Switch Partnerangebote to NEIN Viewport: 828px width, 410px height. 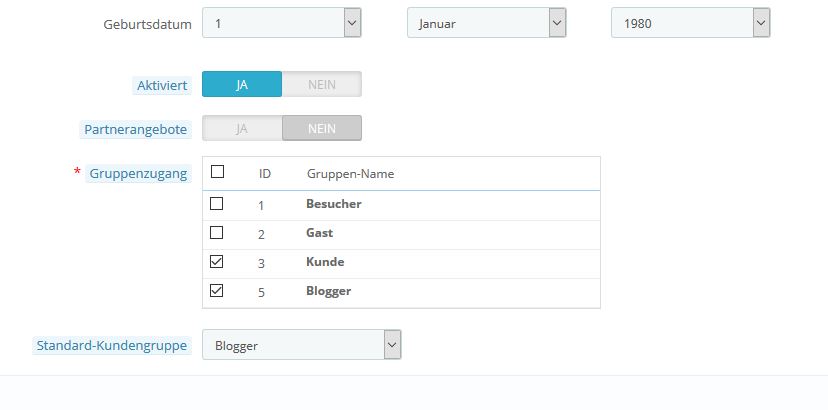(321, 129)
